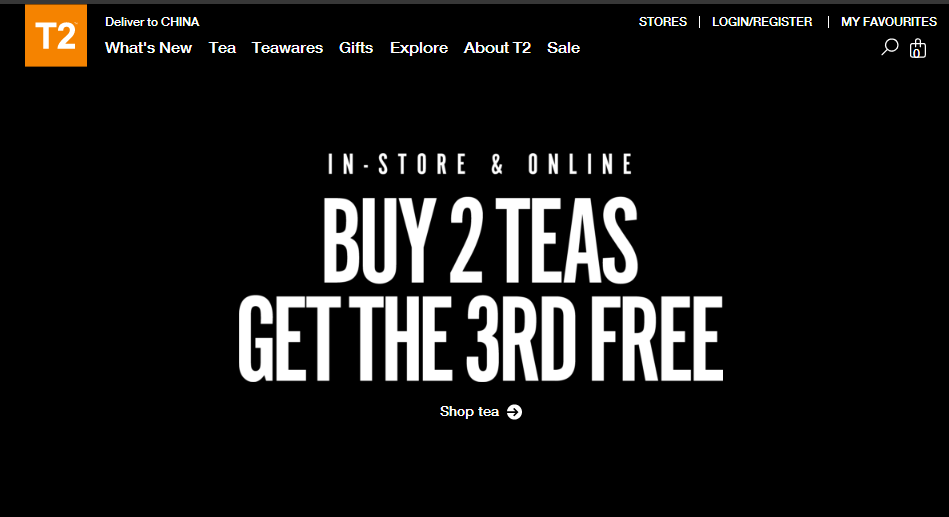Click the CHINA destination text

(180, 22)
